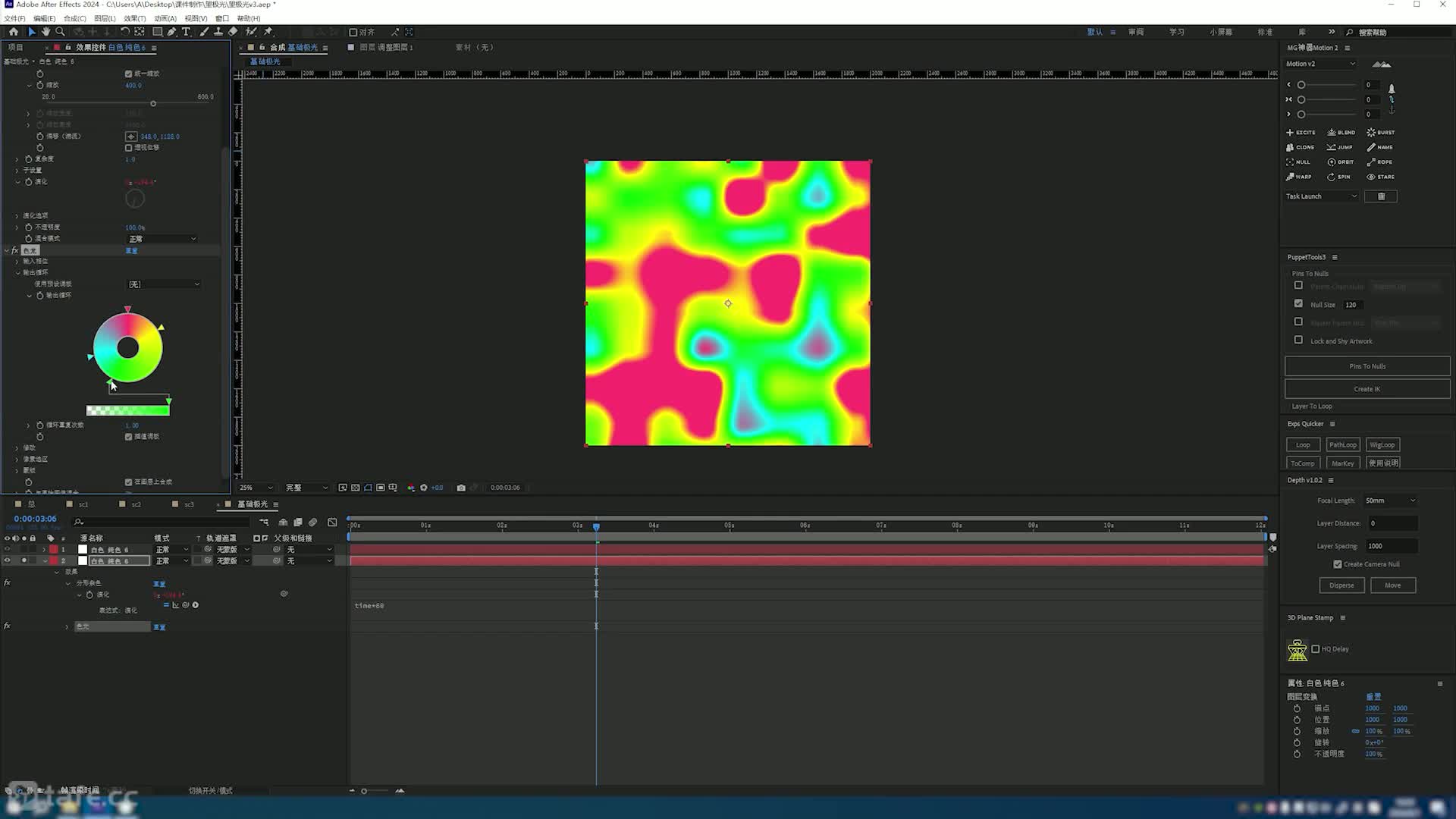Open the use preset palette dropdown showing [无]

point(164,284)
